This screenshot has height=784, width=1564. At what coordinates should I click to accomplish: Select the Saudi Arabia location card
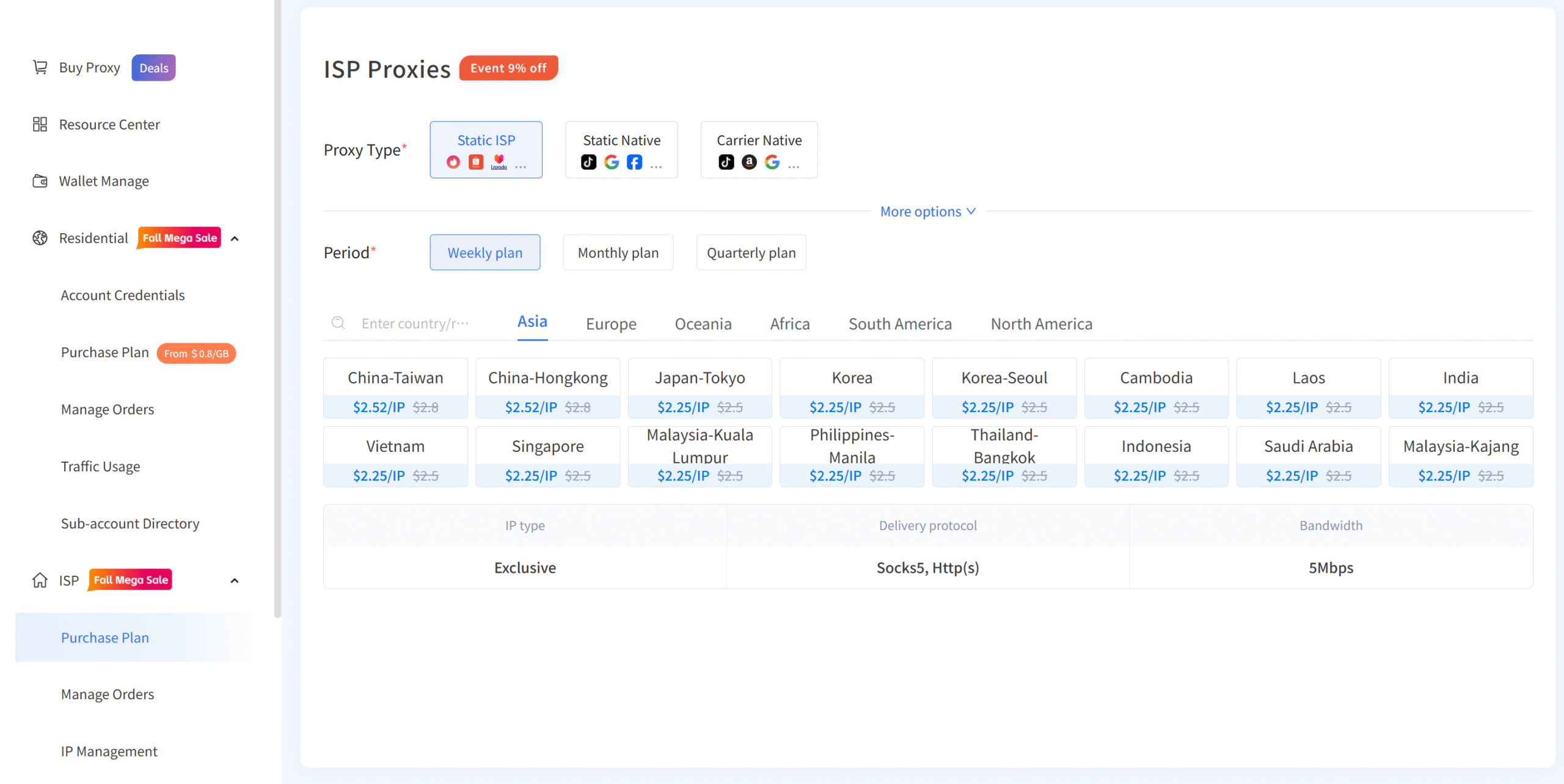click(1309, 457)
